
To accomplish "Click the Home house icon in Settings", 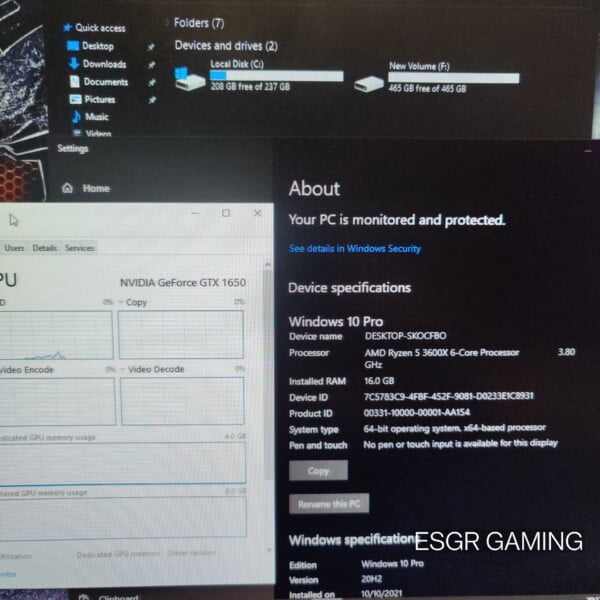I will [x=67, y=188].
